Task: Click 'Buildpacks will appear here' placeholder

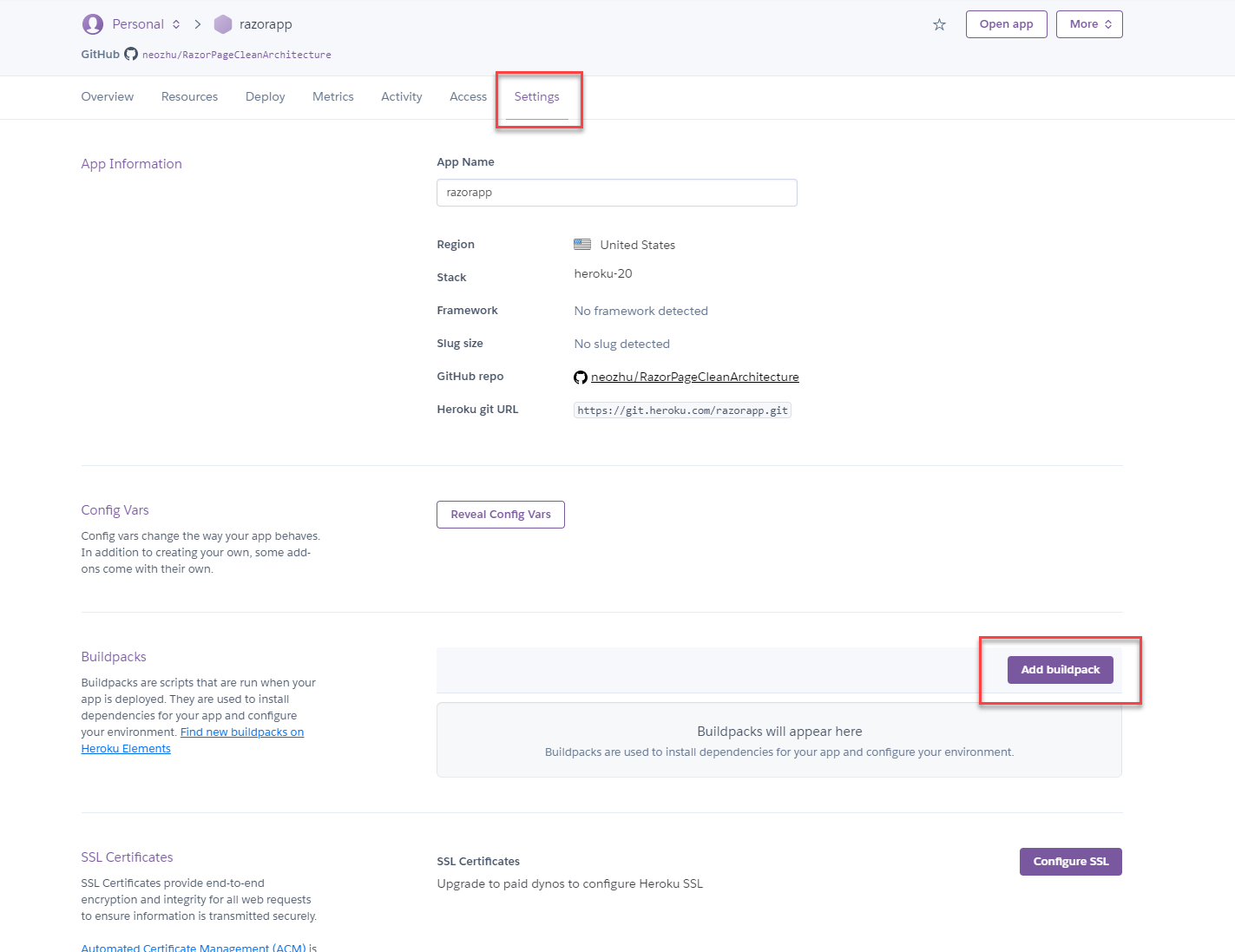Action: coord(779,732)
